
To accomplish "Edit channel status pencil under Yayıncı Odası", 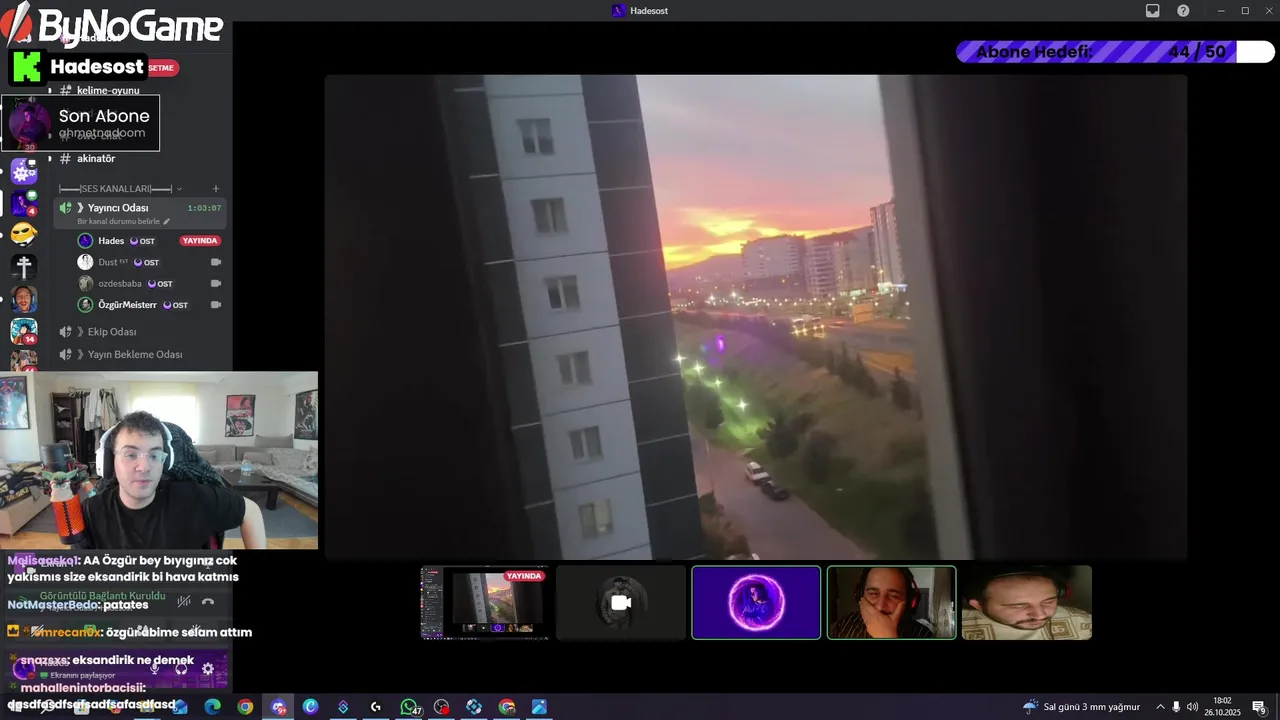I will [x=167, y=221].
